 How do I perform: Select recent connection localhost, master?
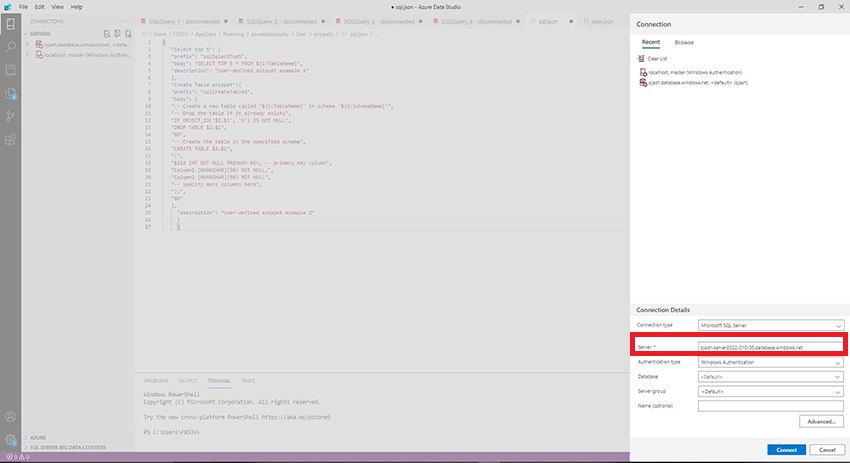[691, 72]
